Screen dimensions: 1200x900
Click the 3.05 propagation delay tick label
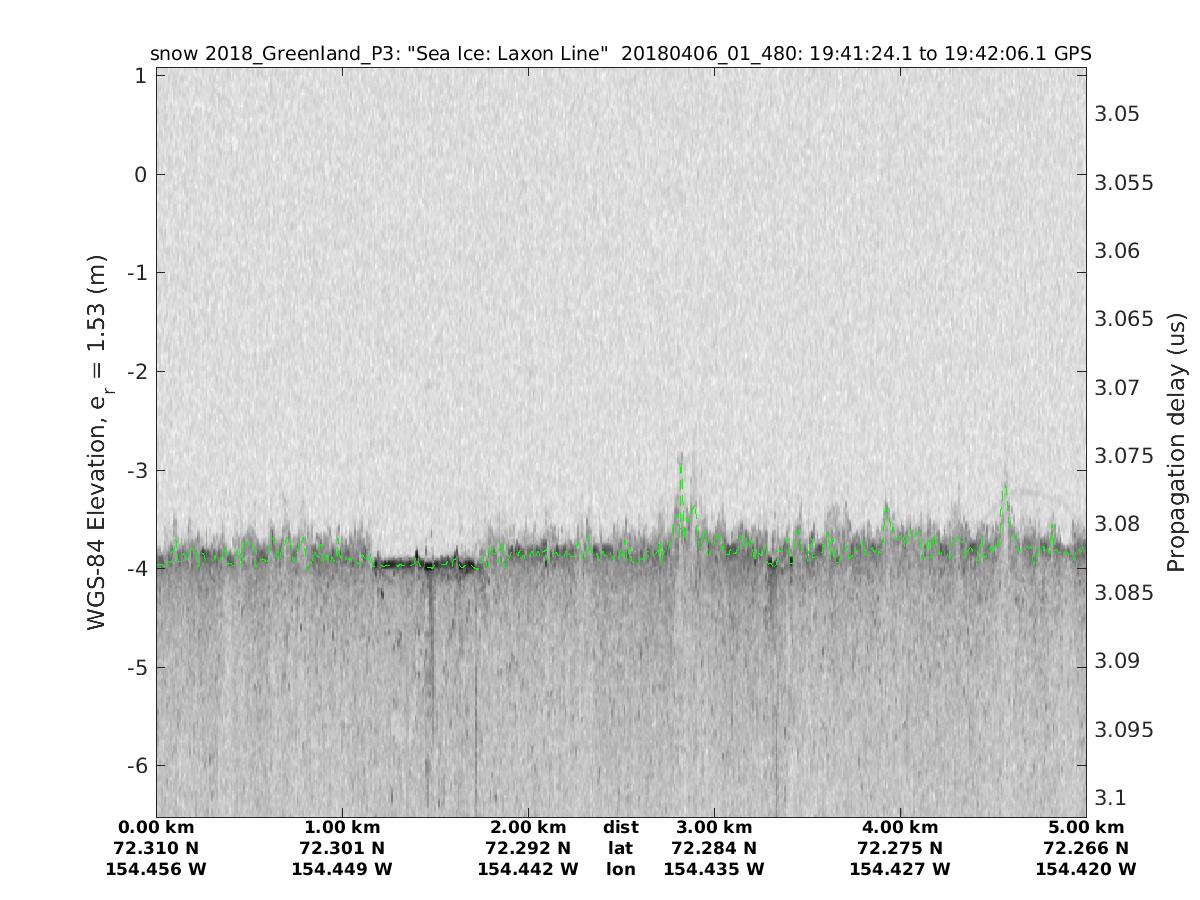pos(1117,114)
